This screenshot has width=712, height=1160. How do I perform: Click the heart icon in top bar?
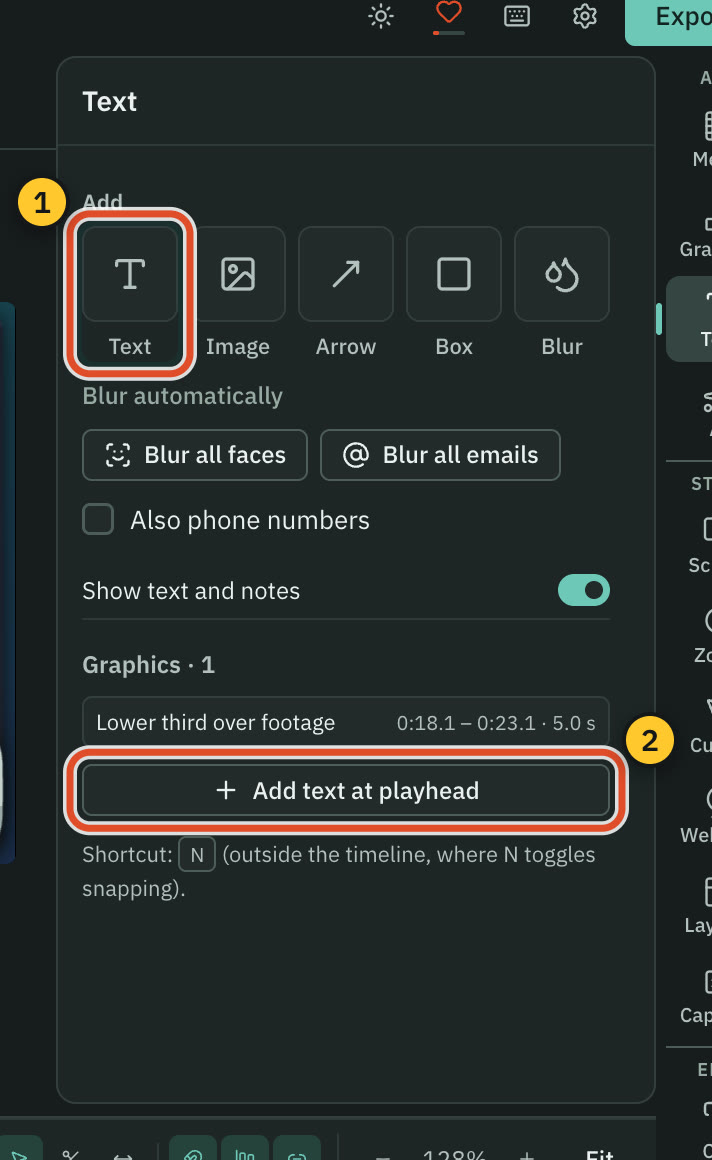(x=449, y=13)
